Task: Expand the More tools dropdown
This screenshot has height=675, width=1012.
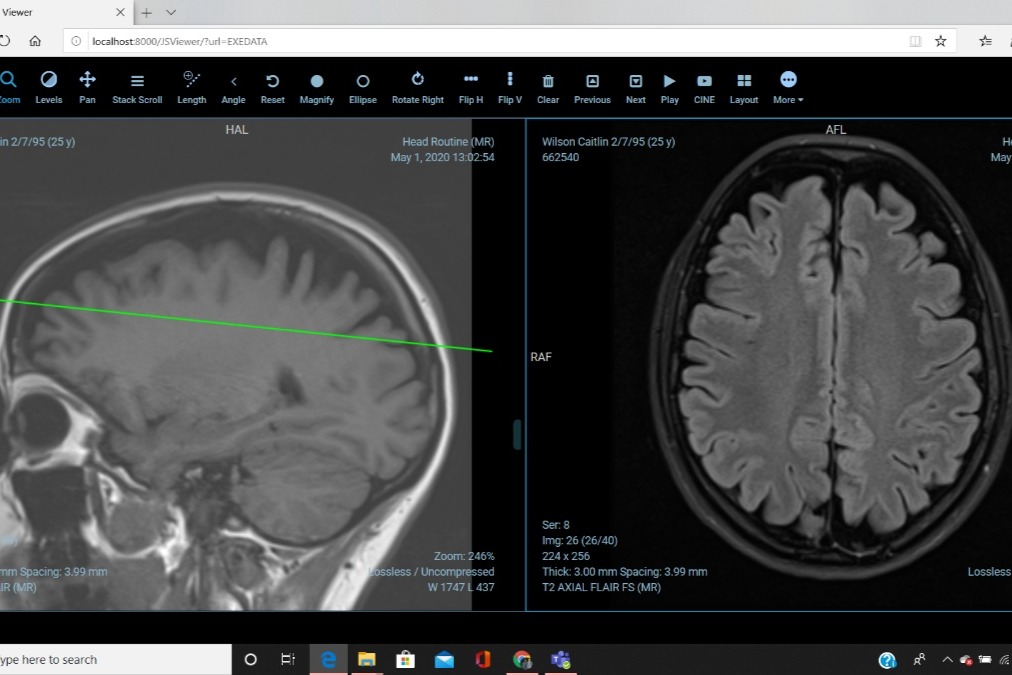Action: pyautogui.click(x=788, y=87)
